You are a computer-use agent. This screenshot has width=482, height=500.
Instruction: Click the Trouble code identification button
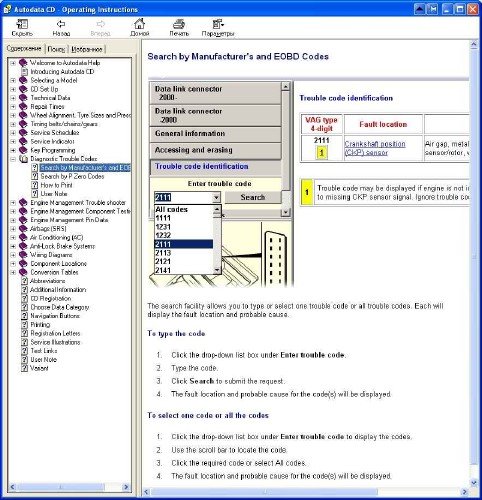(x=215, y=167)
